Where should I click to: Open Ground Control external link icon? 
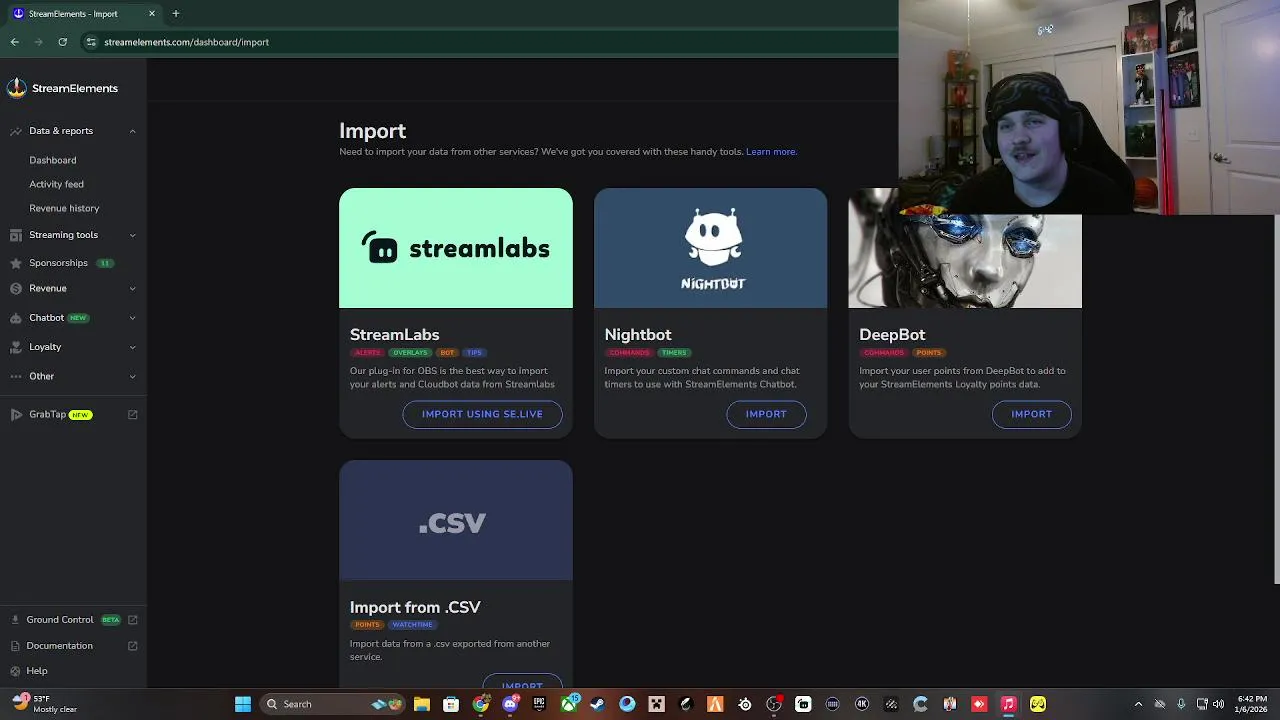[132, 620]
